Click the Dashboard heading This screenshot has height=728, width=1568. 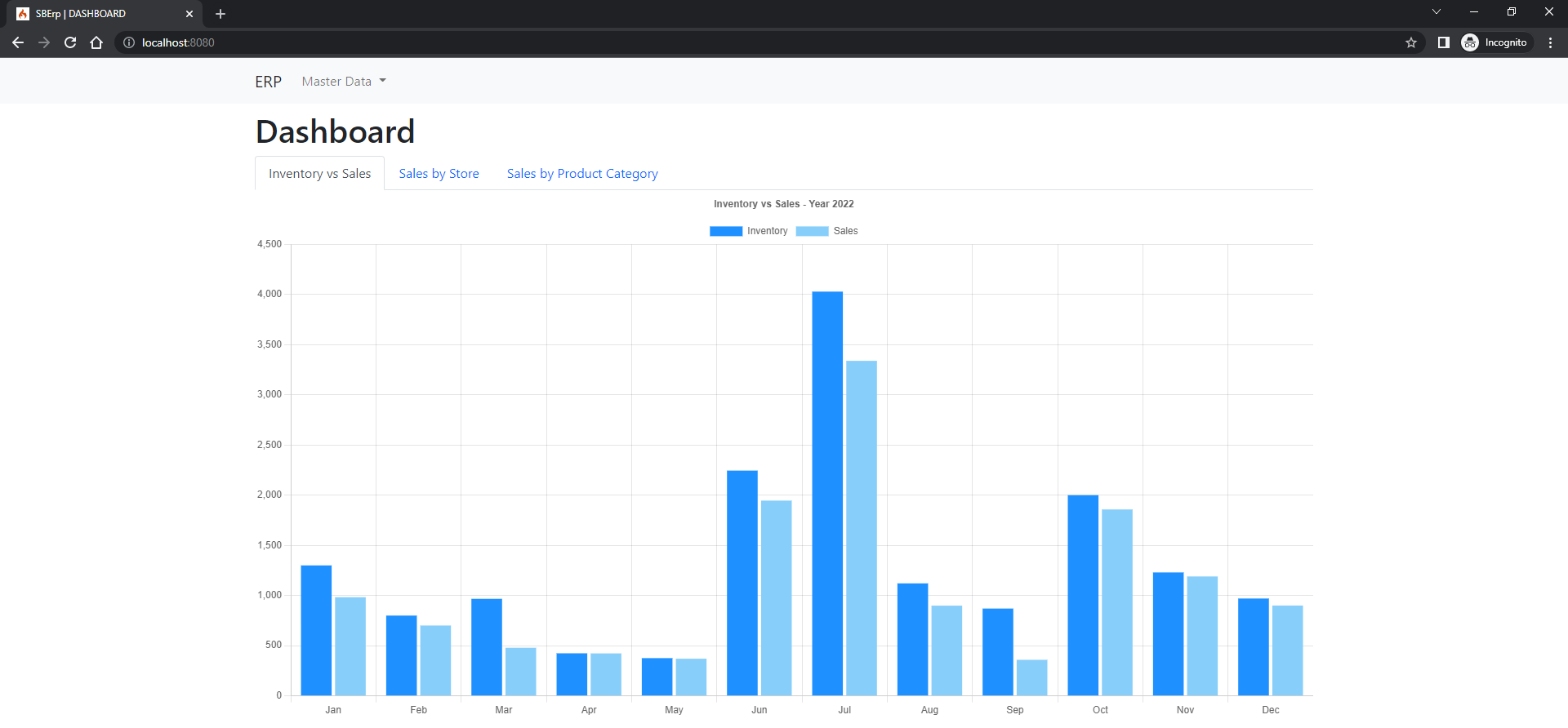click(335, 131)
